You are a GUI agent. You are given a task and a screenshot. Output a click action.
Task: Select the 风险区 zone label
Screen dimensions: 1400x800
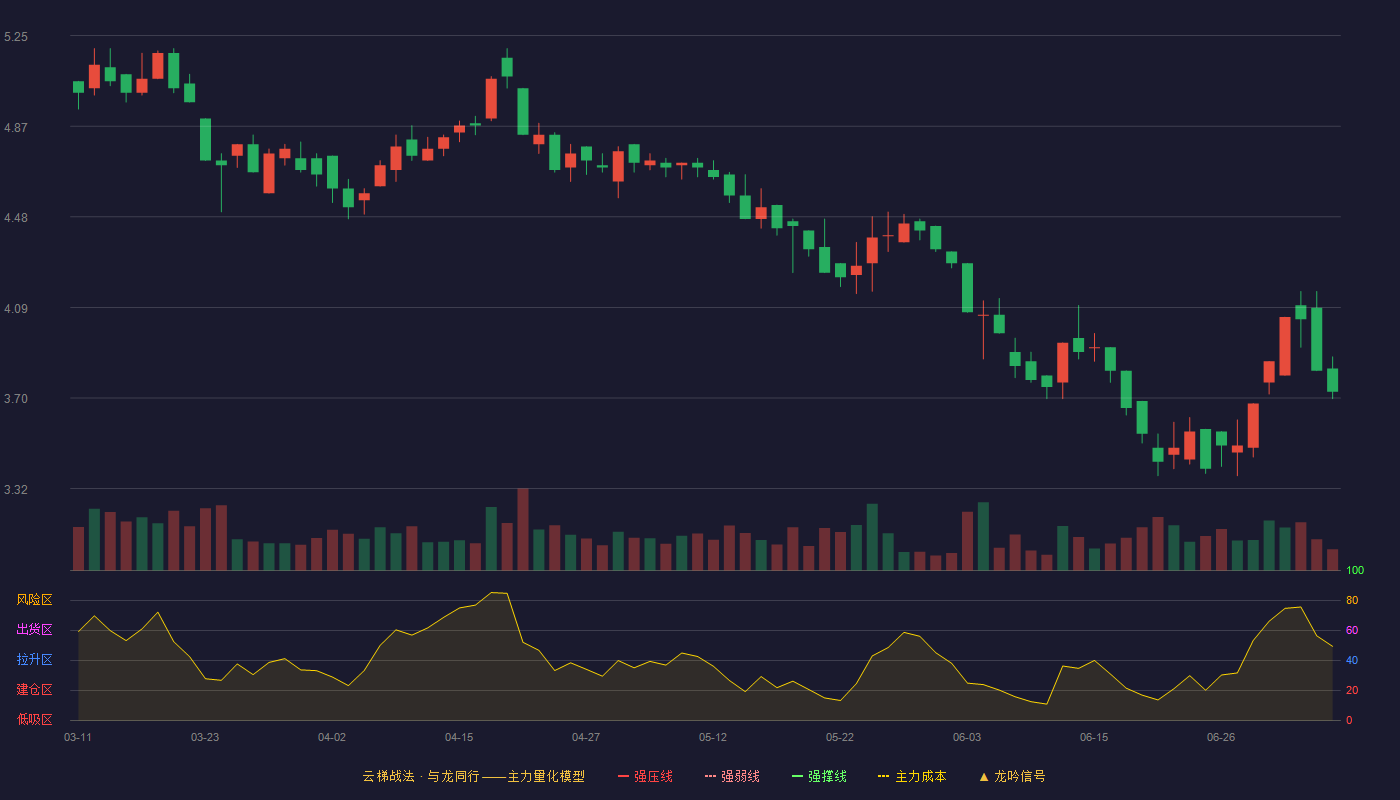[x=34, y=600]
